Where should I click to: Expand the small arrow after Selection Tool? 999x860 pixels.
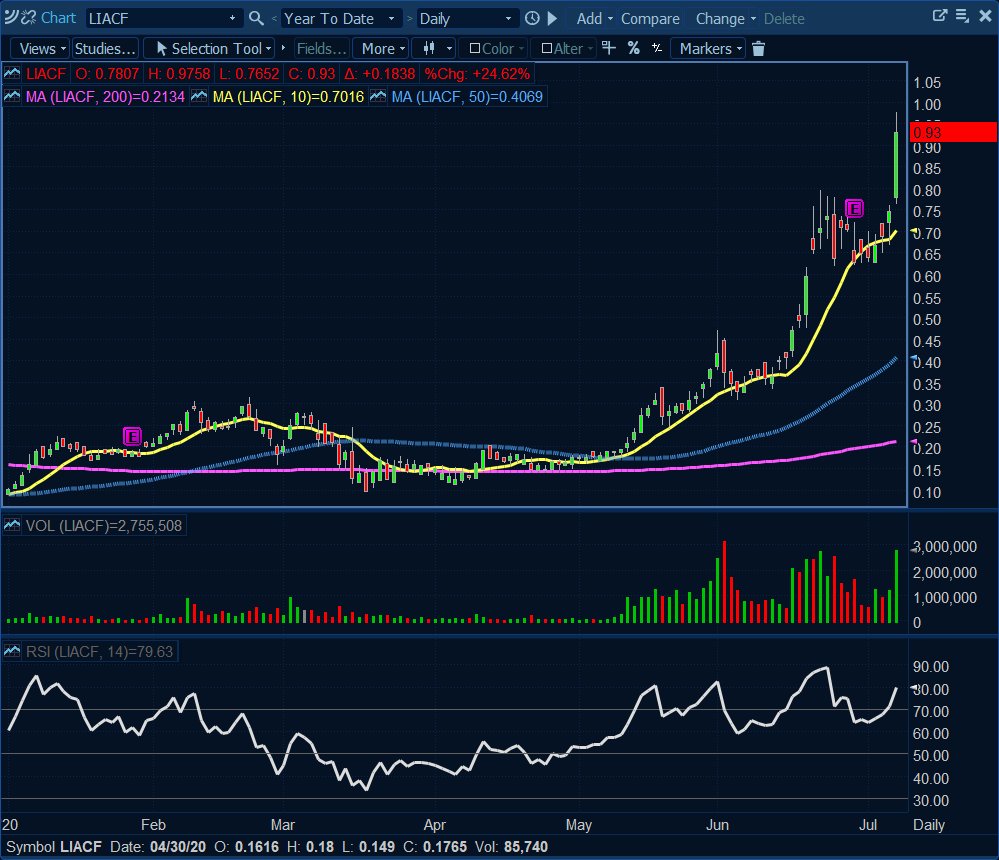coord(283,48)
